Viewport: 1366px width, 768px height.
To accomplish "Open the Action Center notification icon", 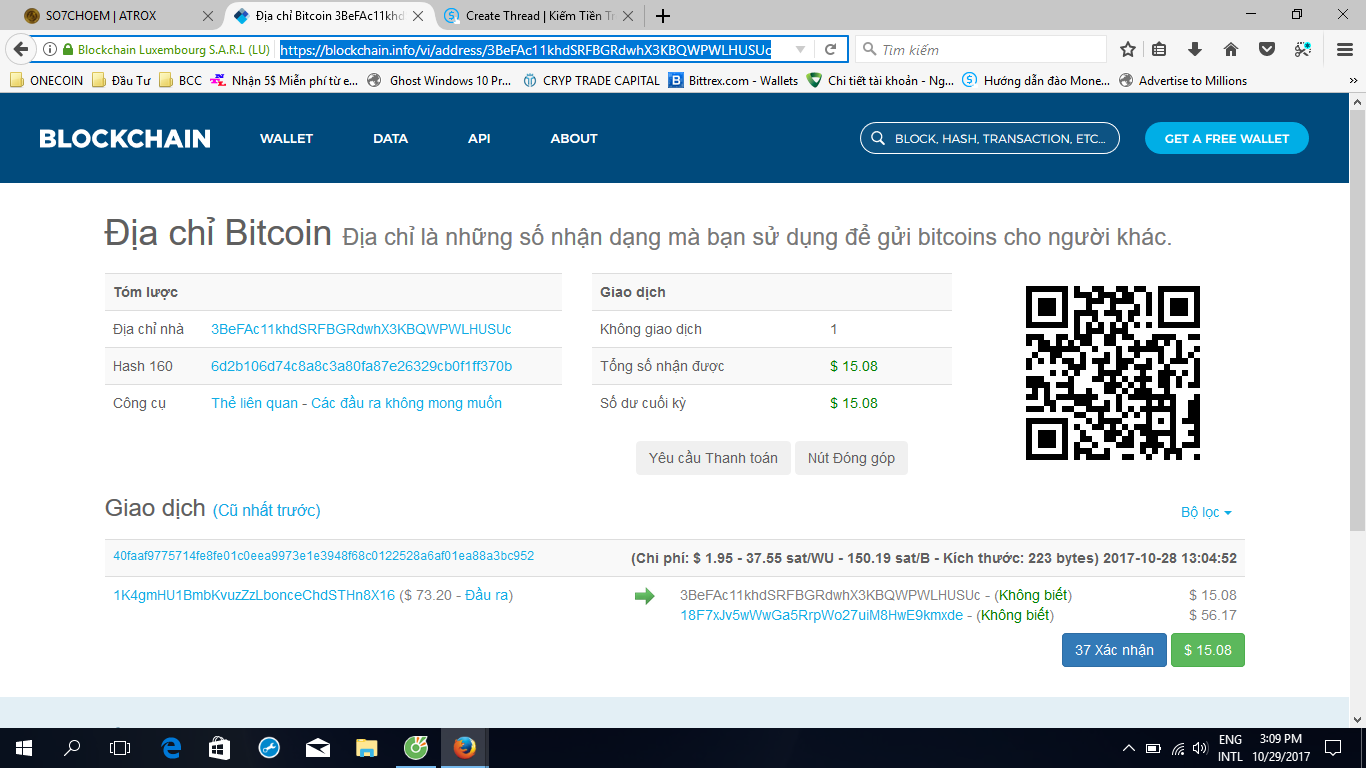I will point(1332,747).
